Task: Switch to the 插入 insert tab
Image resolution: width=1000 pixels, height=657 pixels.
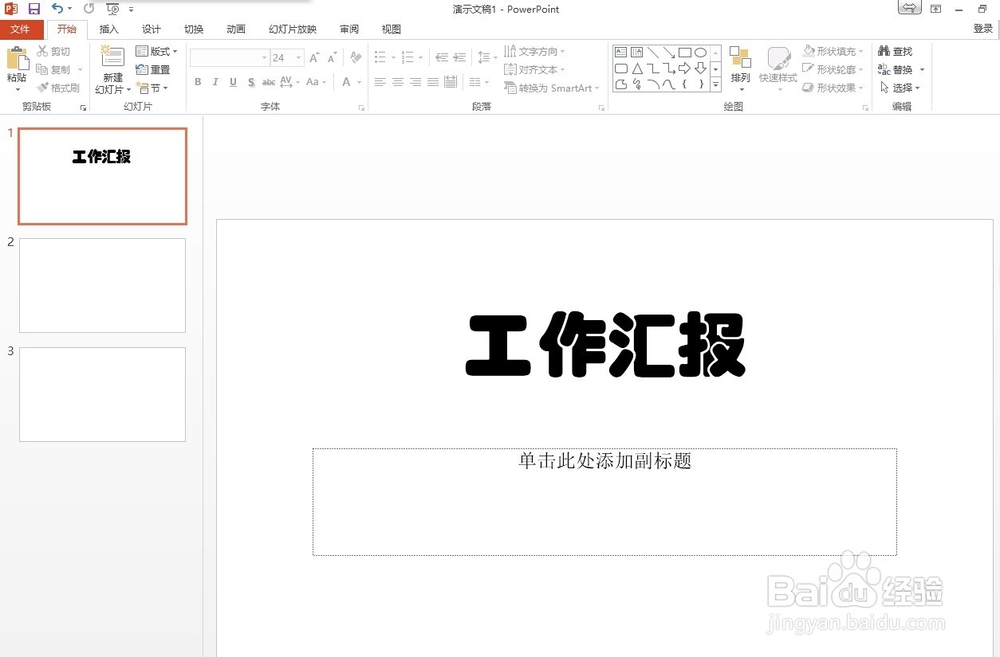Action: [109, 29]
